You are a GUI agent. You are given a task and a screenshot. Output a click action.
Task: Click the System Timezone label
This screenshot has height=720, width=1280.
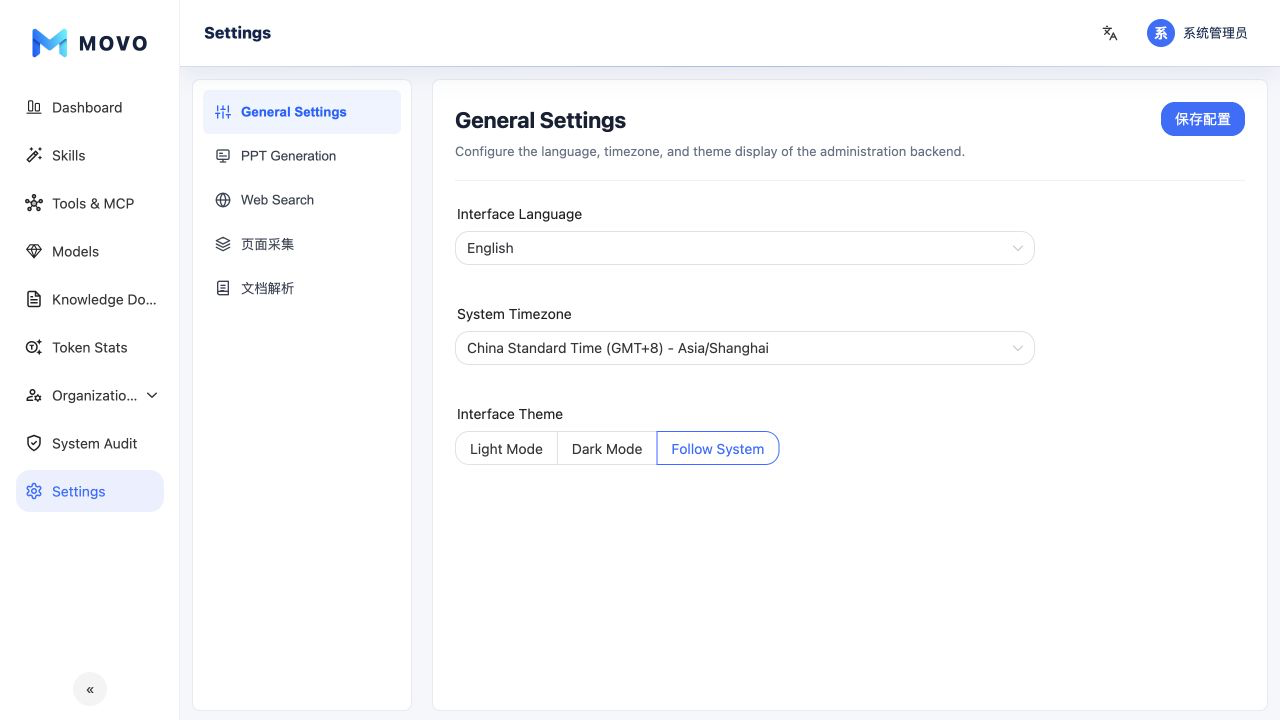(514, 314)
